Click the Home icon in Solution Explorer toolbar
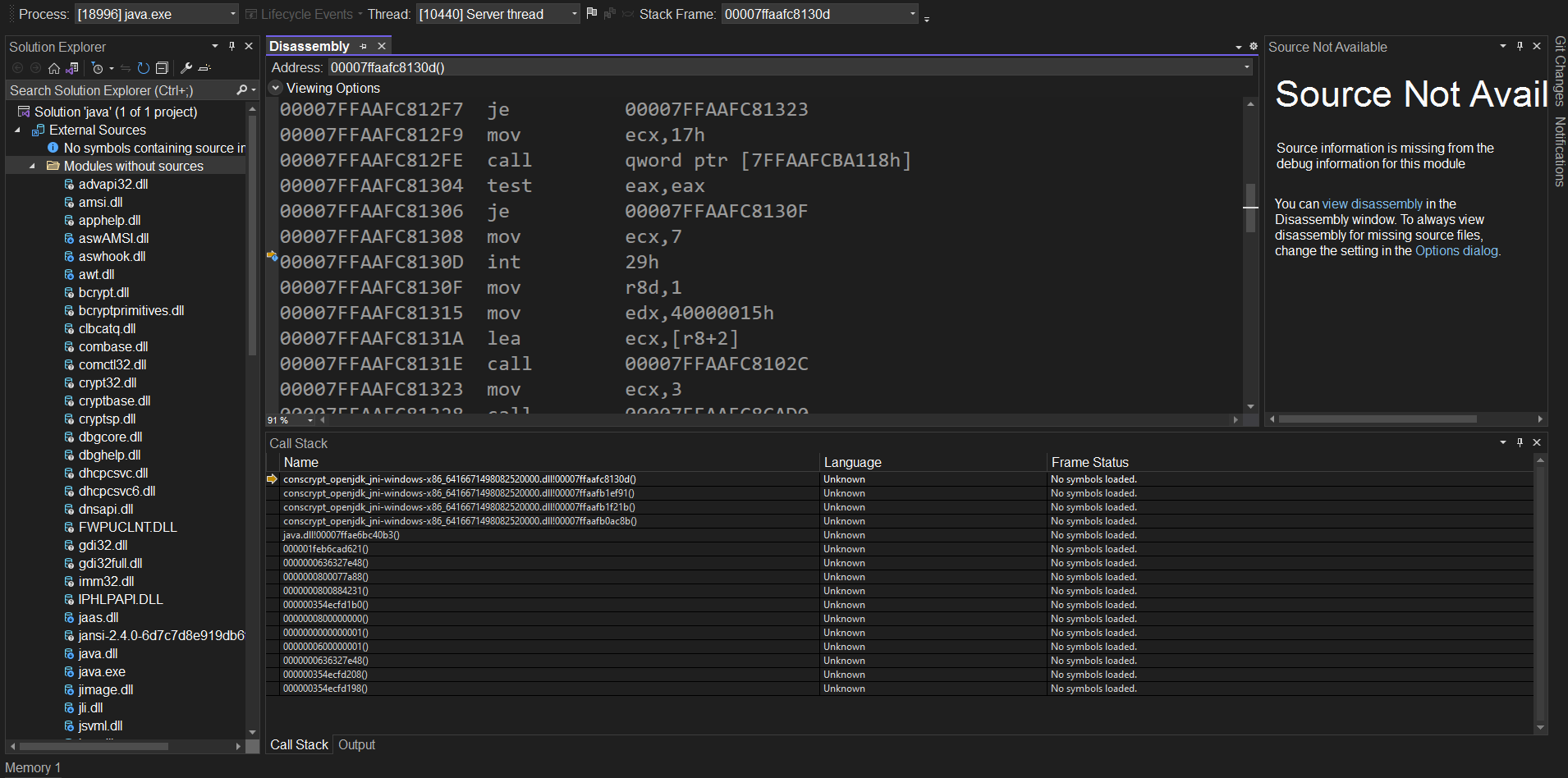 coord(54,68)
